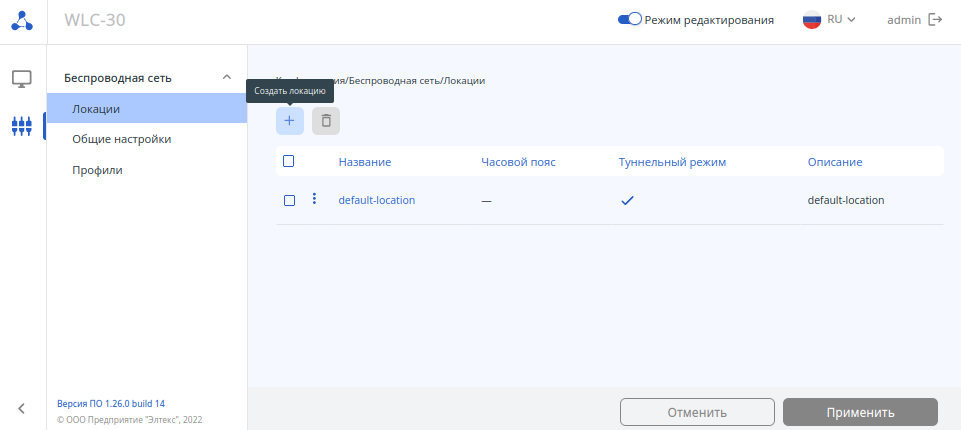Viewport: 961px width, 430px height.
Task: Open the monitoring screen icon in sidebar
Action: (22, 78)
